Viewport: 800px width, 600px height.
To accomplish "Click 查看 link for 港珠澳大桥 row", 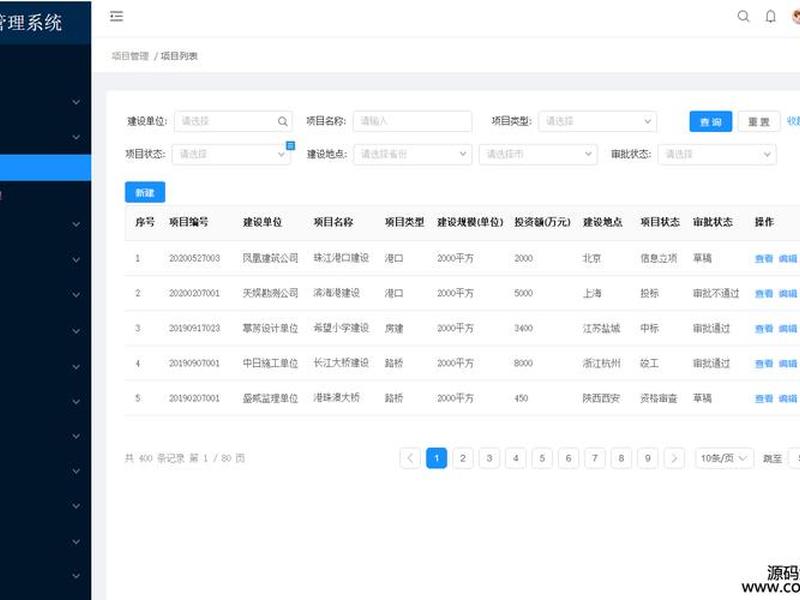I will pyautogui.click(x=763, y=398).
